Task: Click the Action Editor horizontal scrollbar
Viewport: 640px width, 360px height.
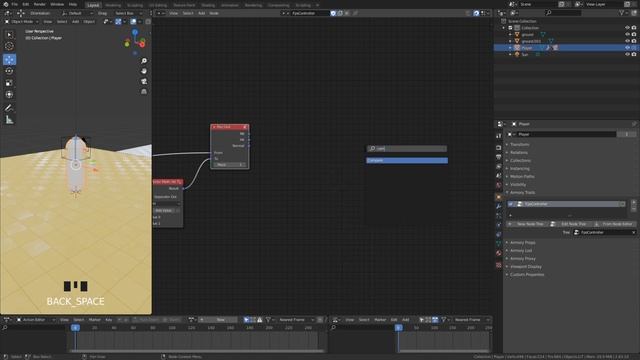Action: point(197,351)
